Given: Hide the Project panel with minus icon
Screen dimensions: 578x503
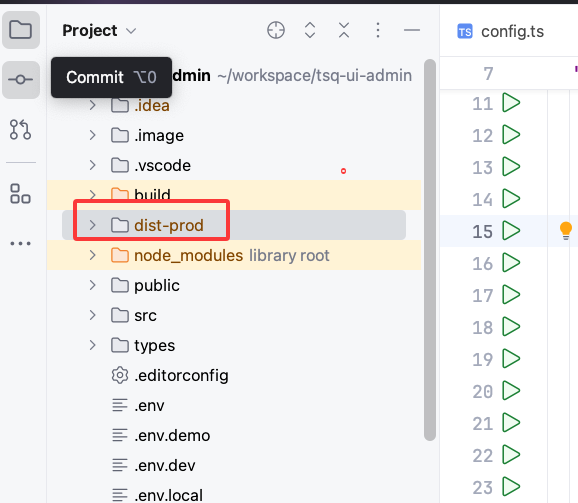Looking at the screenshot, I should click(412, 30).
